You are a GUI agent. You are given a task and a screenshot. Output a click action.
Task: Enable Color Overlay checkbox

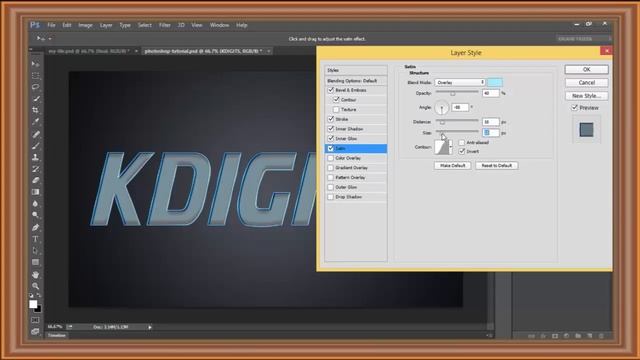[x=331, y=158]
